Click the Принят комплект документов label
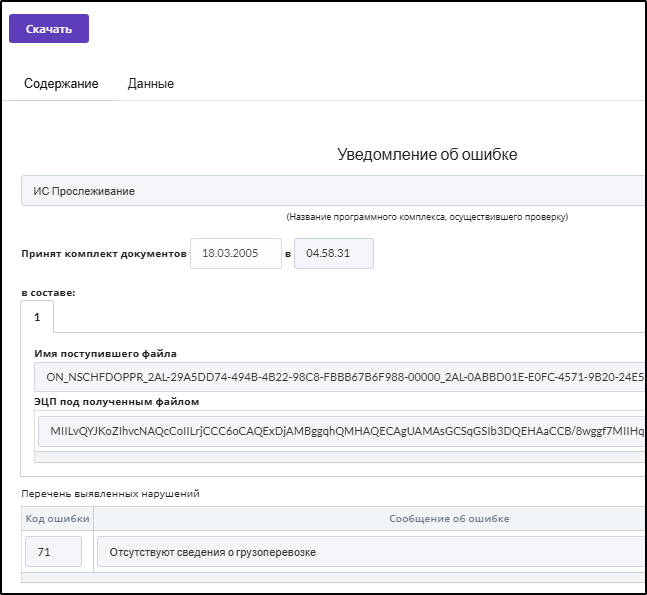 click(104, 254)
